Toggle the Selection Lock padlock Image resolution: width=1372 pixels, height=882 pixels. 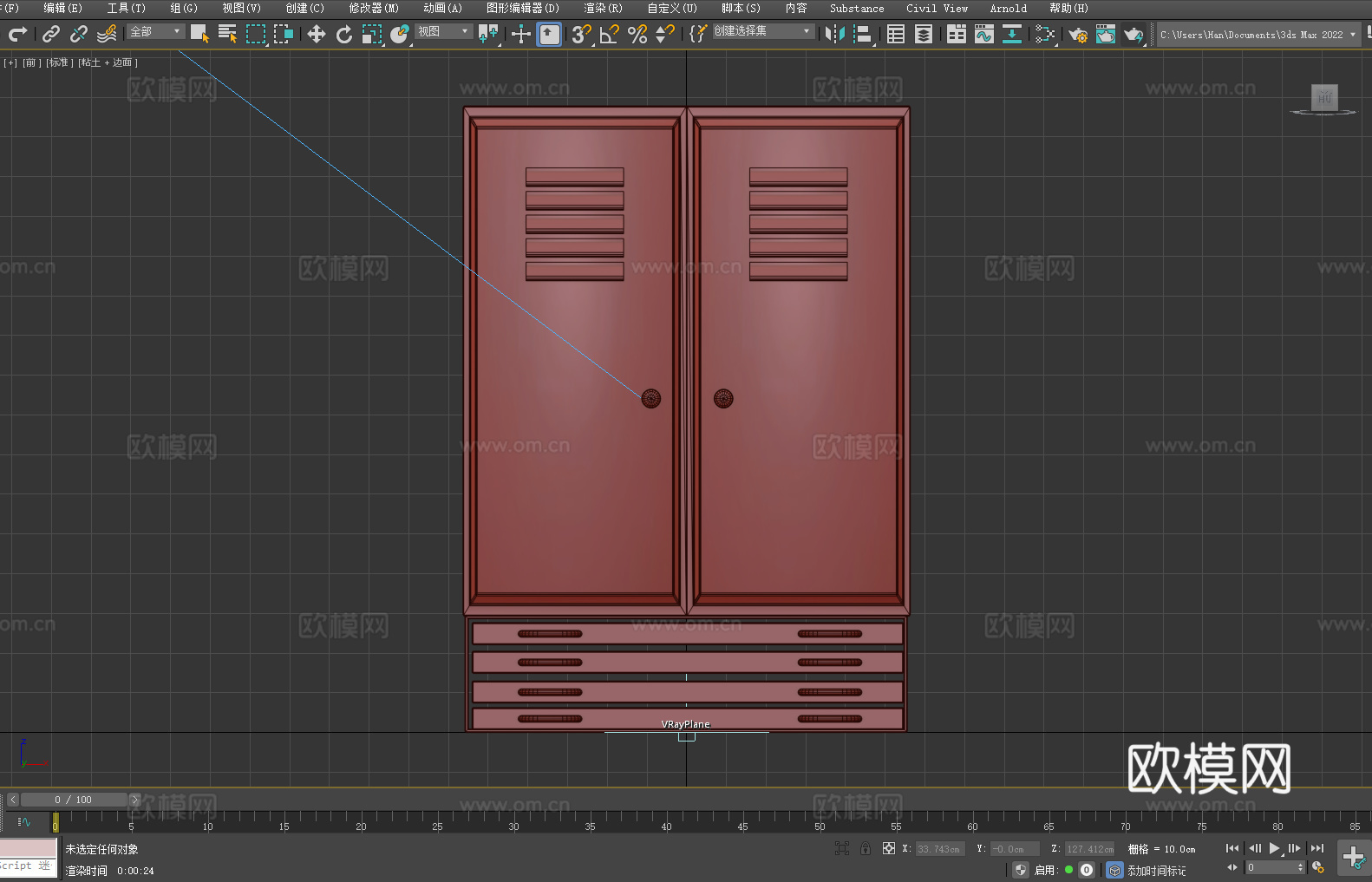tap(866, 848)
